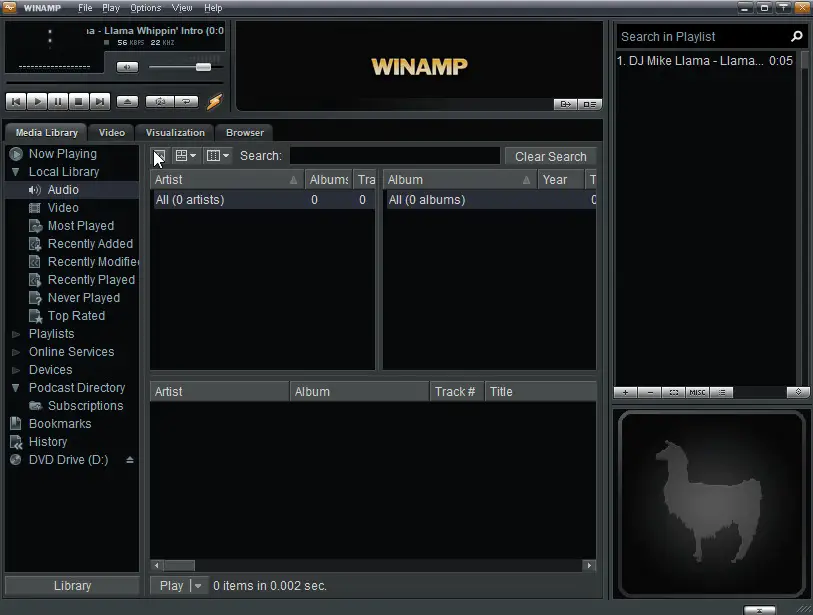Click the search magnifier in playlist
The image size is (813, 615).
click(797, 36)
